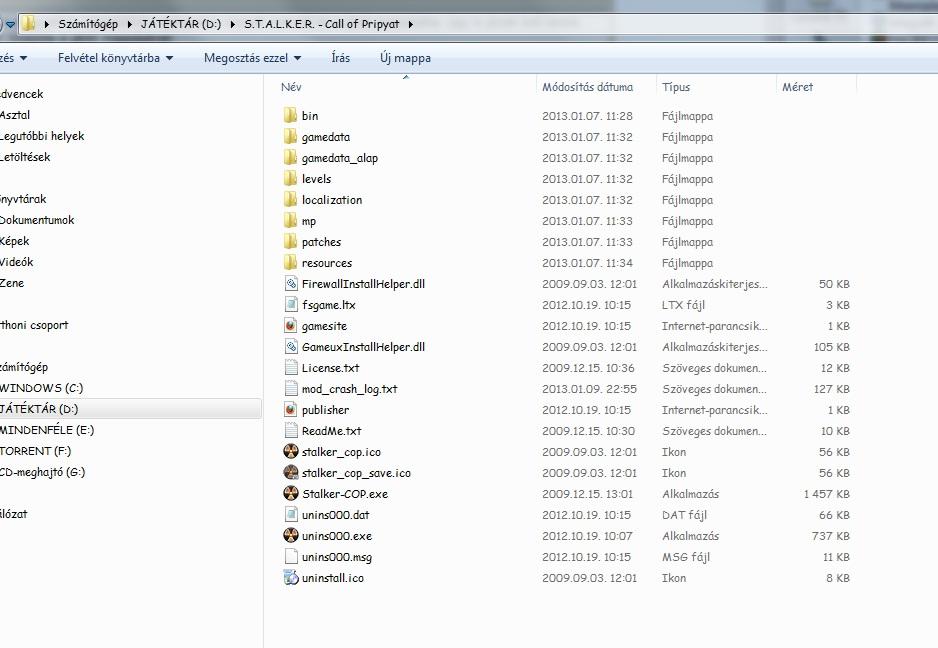Viewport: 938px width, 648px height.
Task: Open the bin folder icon
Action: point(290,115)
